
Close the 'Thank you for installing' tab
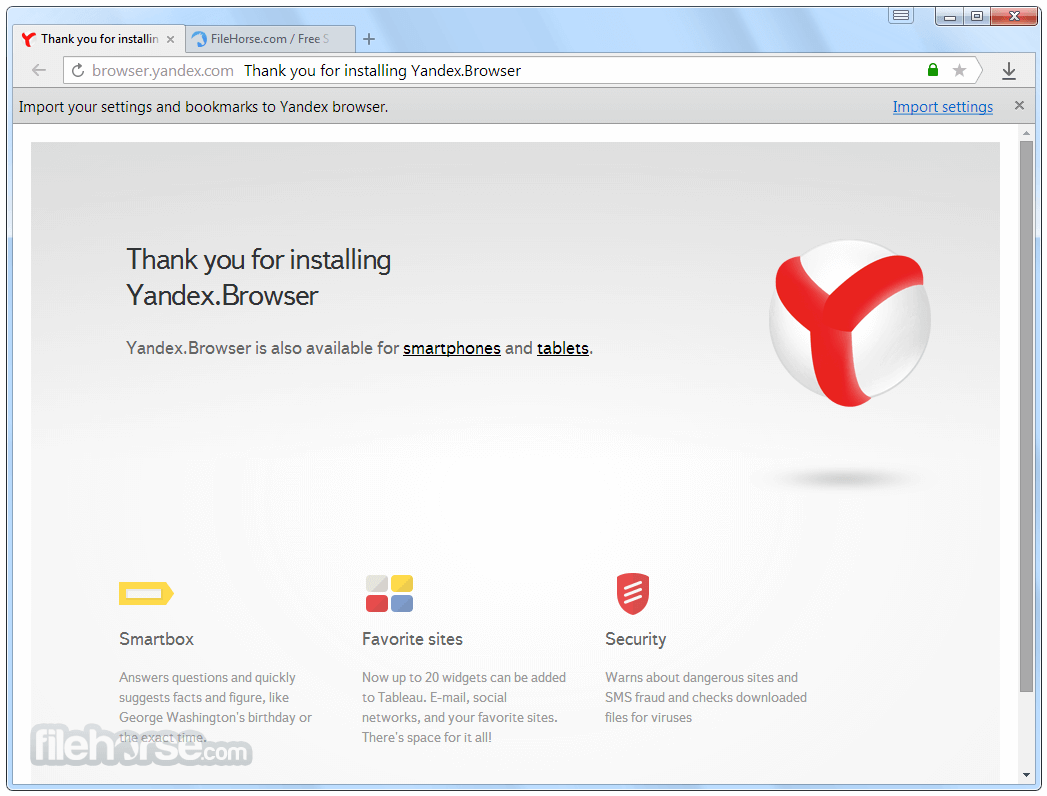(170, 39)
